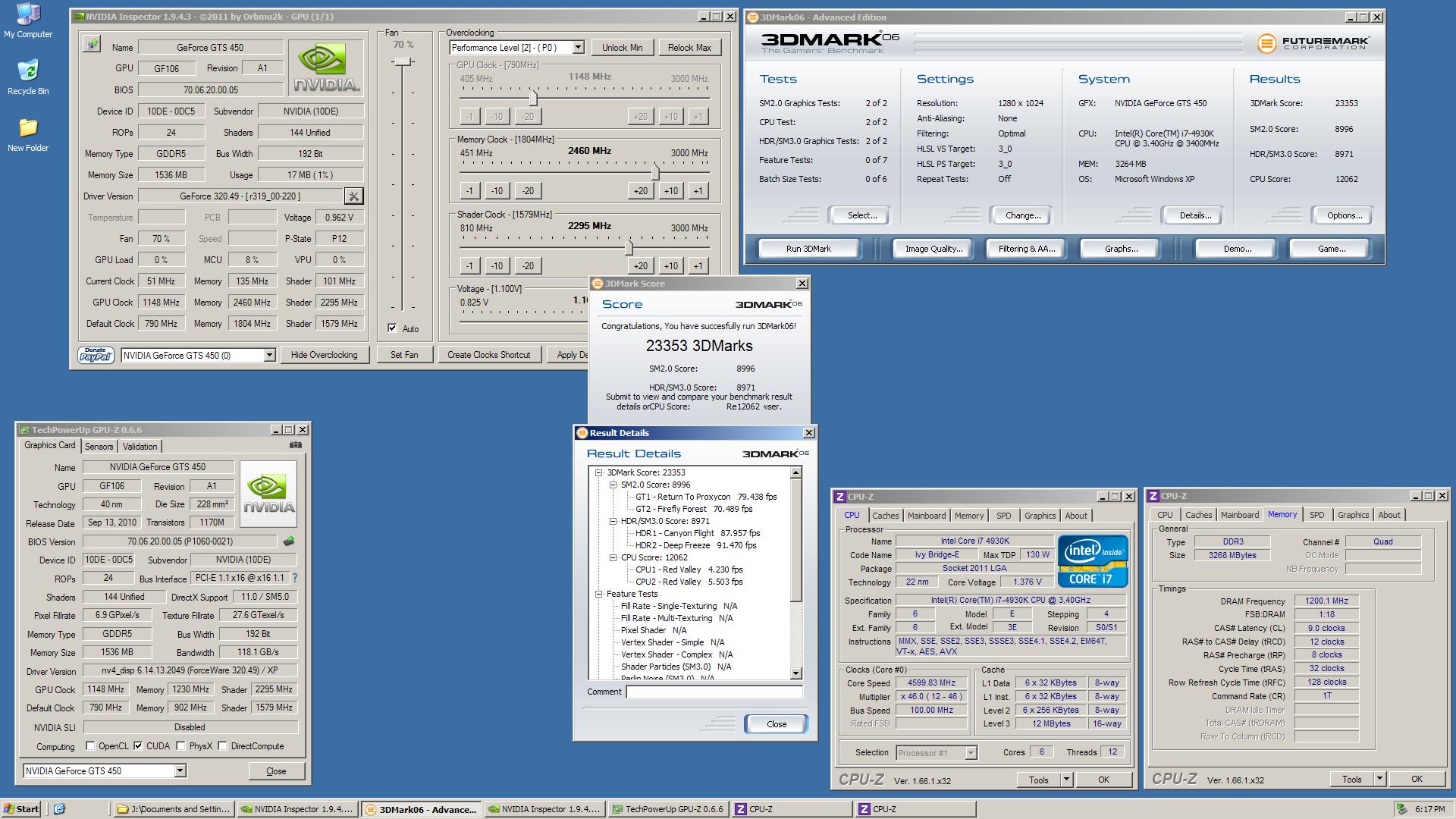Open the Recycle Bin desktop icon

coord(28,77)
